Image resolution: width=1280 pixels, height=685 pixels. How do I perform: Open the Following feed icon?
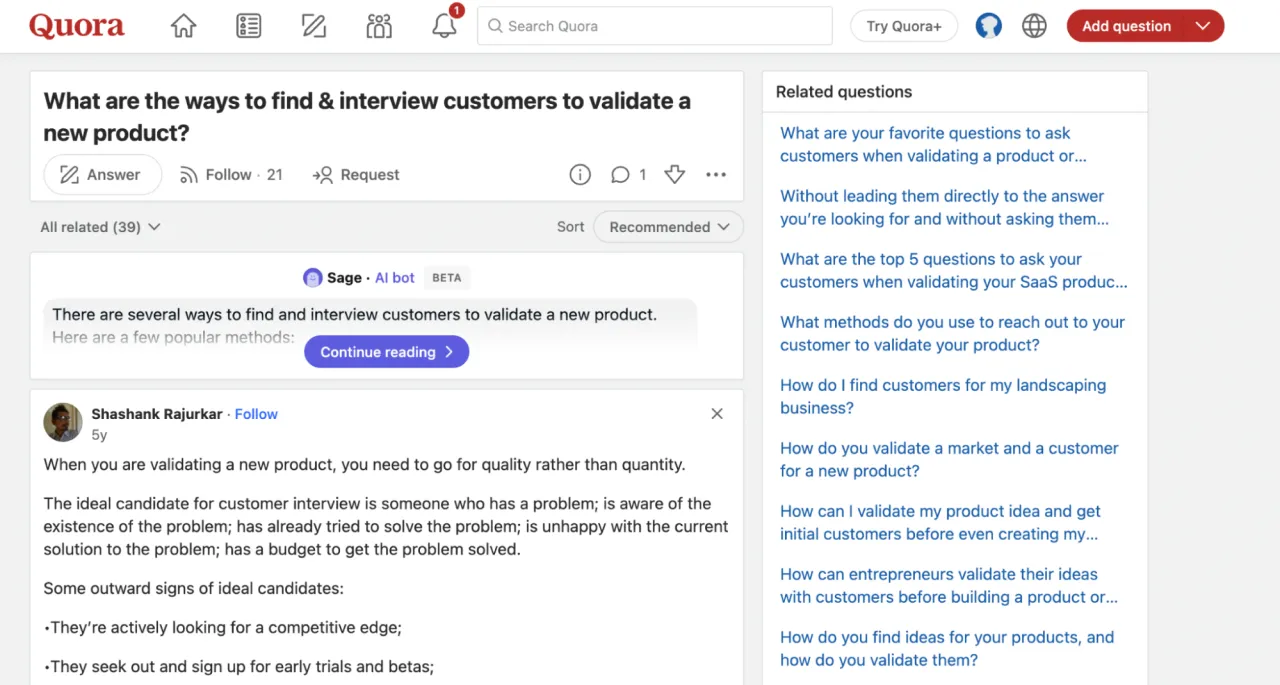pos(248,25)
